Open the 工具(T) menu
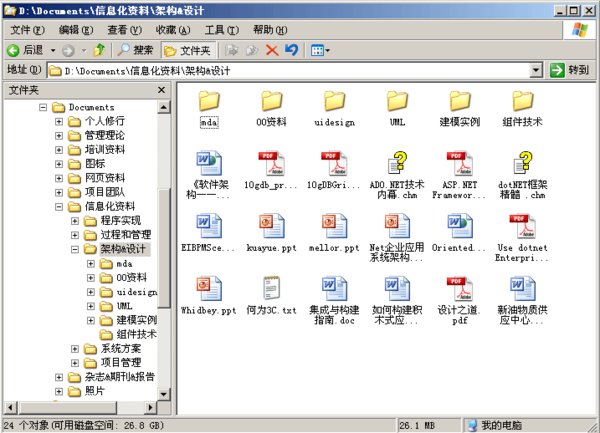This screenshot has height=433, width=600. [x=221, y=29]
